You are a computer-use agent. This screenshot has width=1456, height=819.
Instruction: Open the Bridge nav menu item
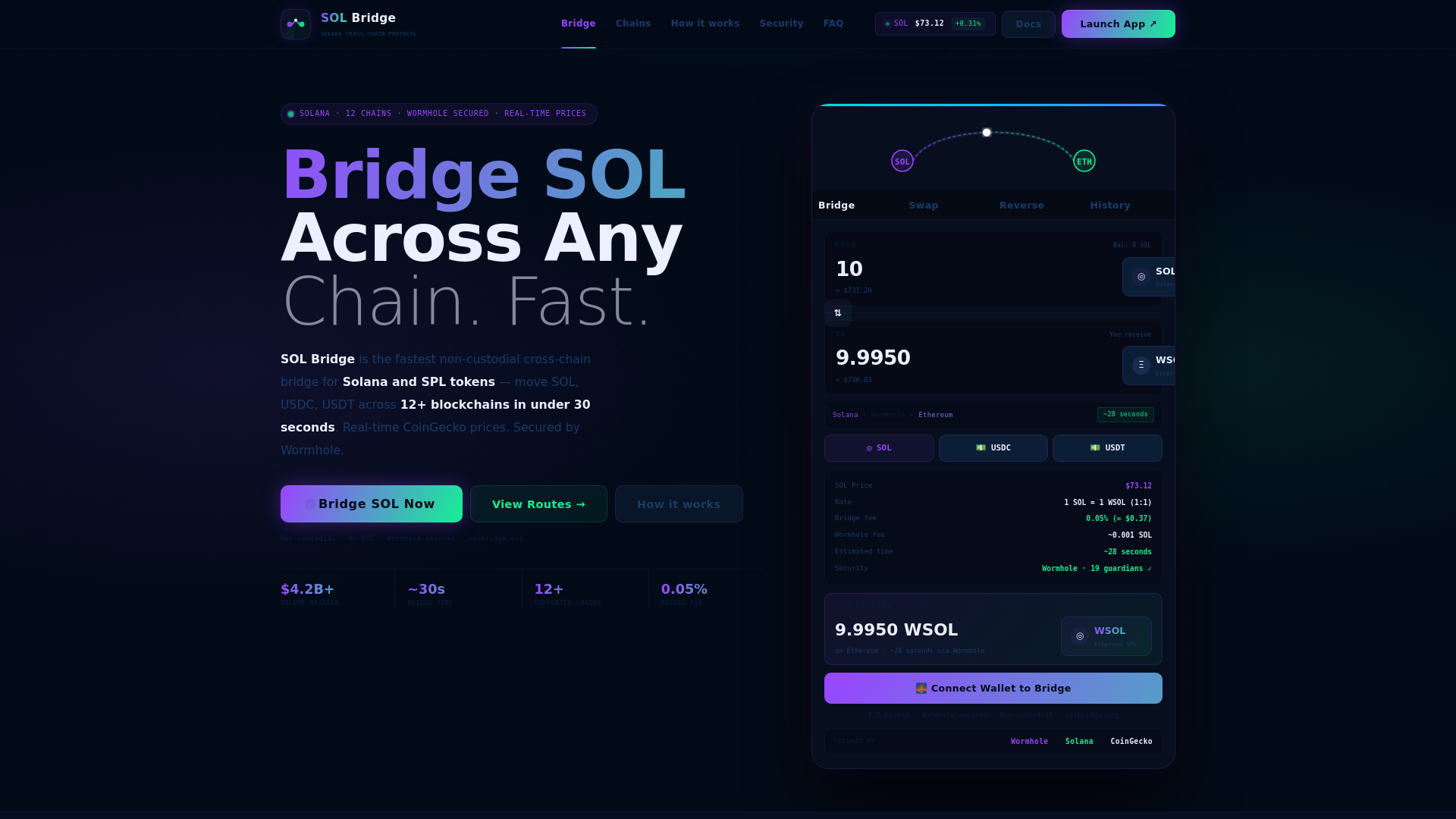579,24
